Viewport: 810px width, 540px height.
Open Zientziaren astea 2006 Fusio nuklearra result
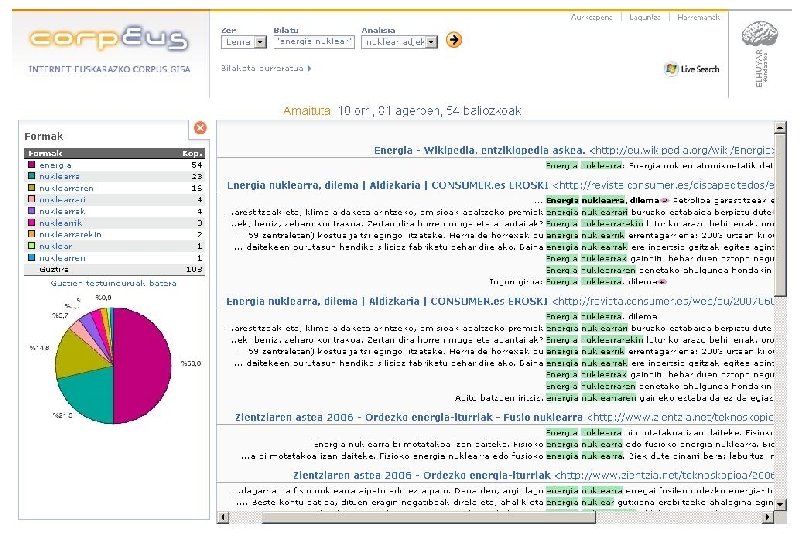tap(409, 418)
